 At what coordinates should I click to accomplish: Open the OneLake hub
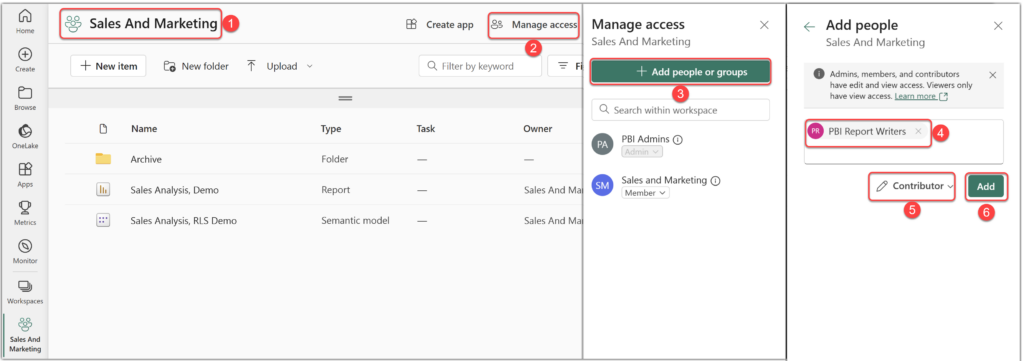click(x=25, y=136)
